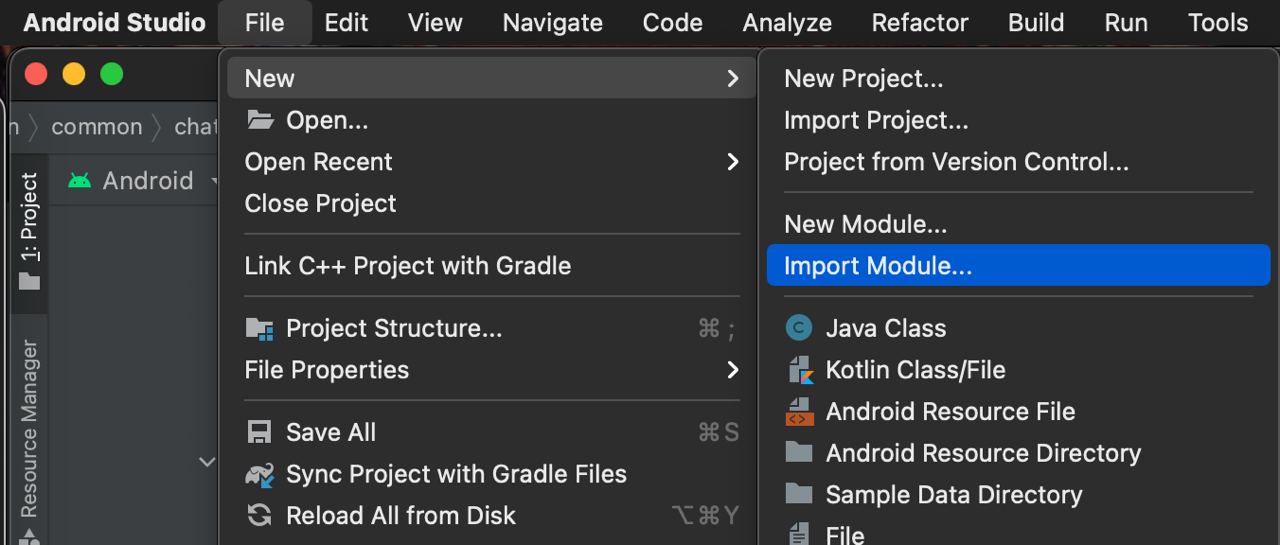Click the Save All disk icon
This screenshot has width=1280, height=545.
(x=259, y=432)
